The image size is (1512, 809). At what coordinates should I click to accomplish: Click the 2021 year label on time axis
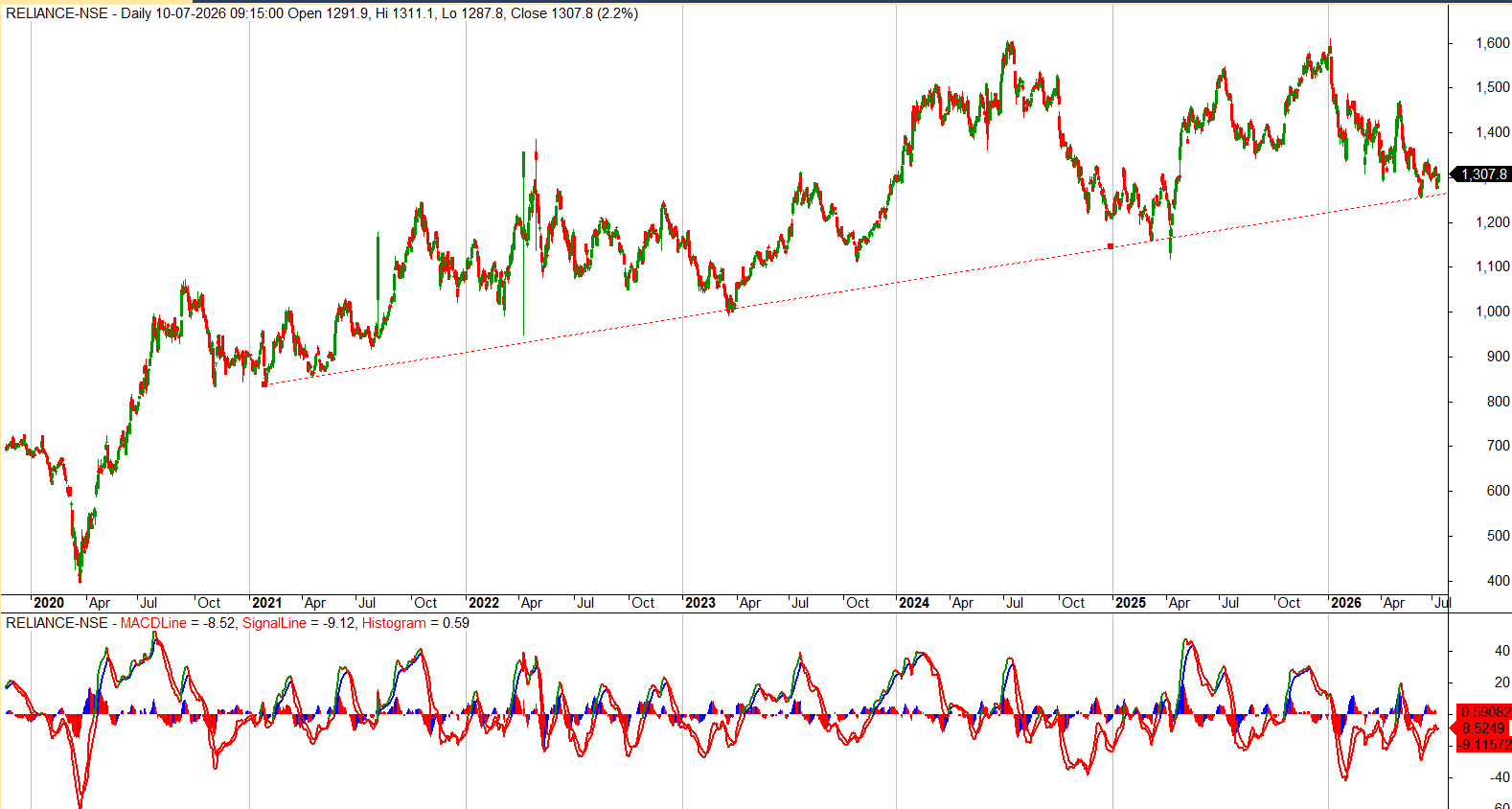click(x=266, y=603)
